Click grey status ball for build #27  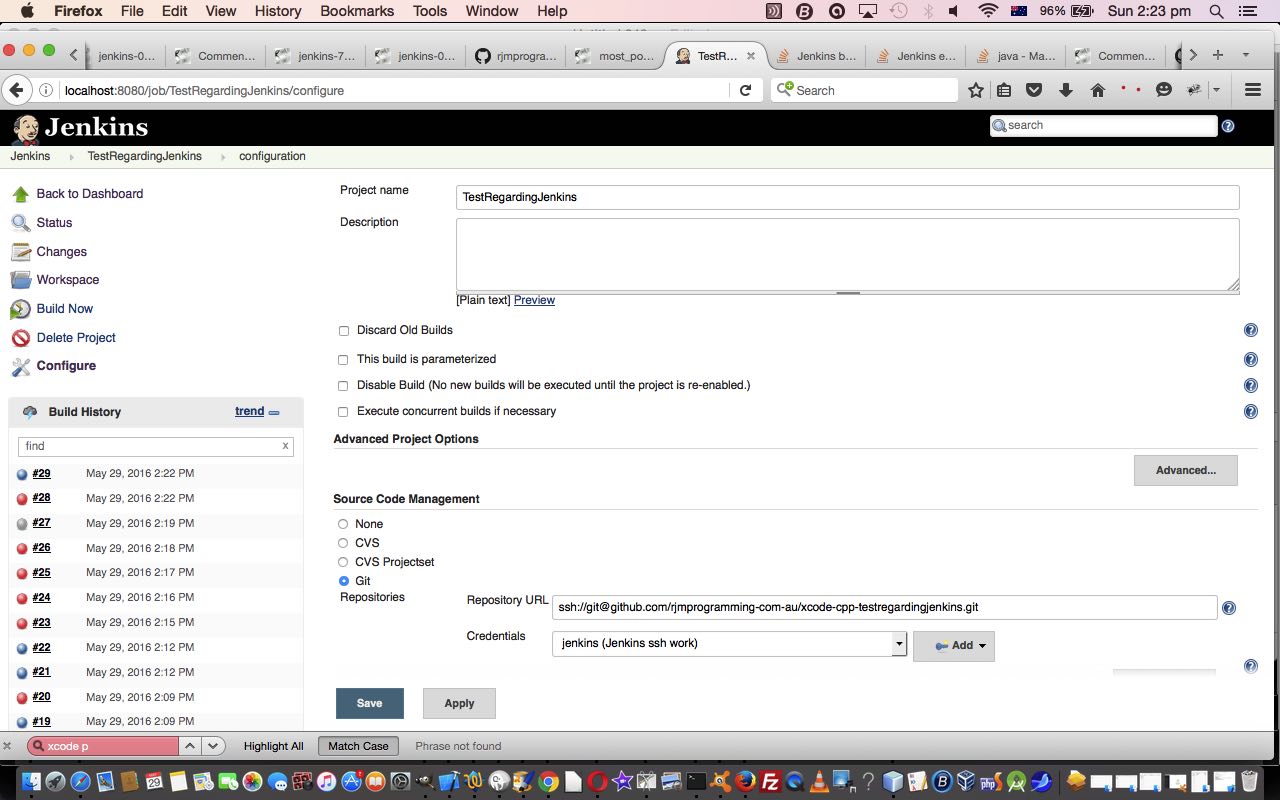[x=22, y=524]
